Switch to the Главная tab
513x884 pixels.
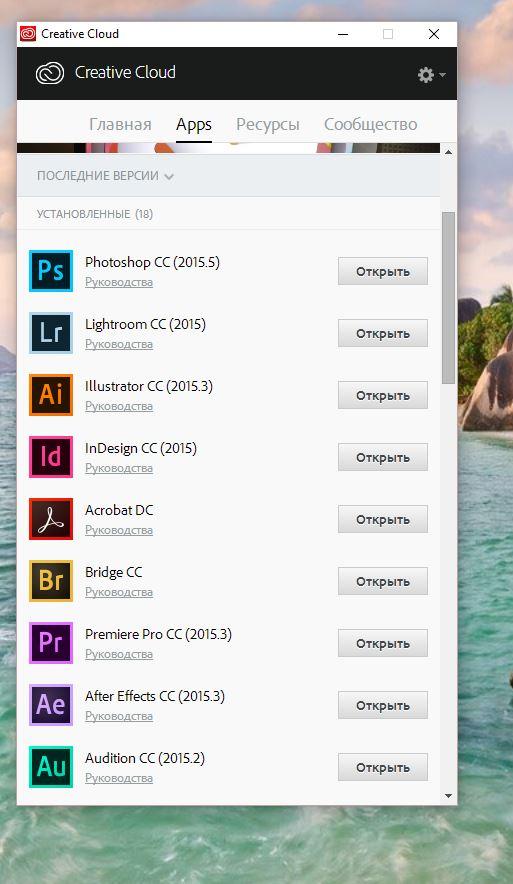120,124
